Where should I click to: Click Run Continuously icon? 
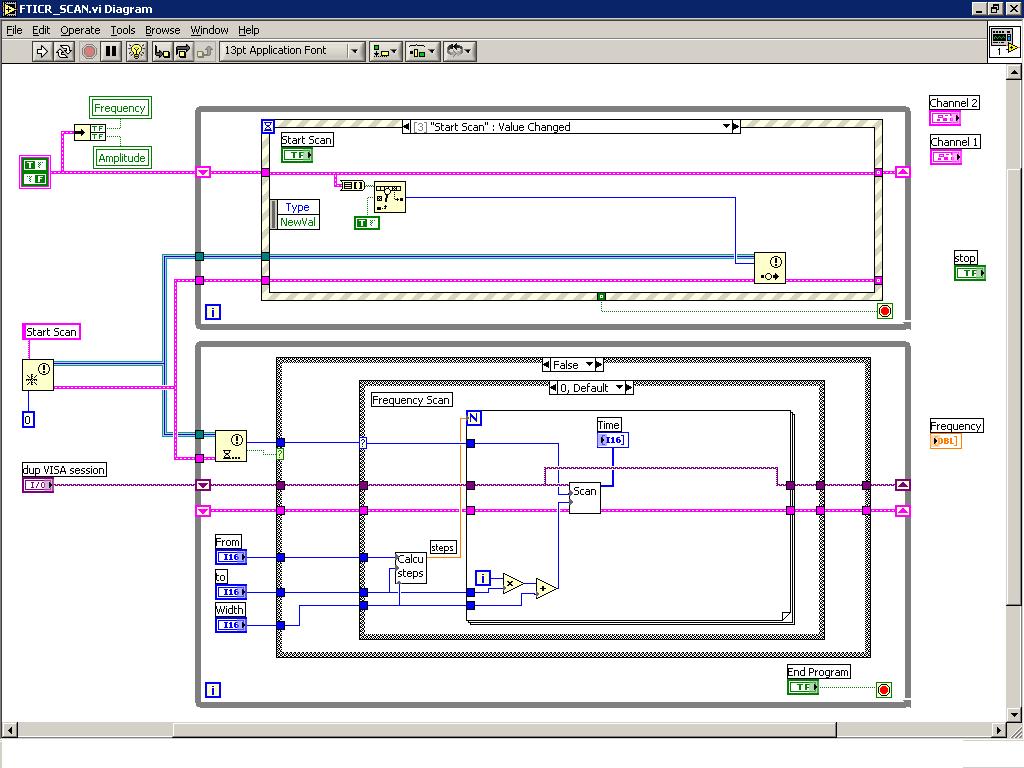click(x=65, y=51)
